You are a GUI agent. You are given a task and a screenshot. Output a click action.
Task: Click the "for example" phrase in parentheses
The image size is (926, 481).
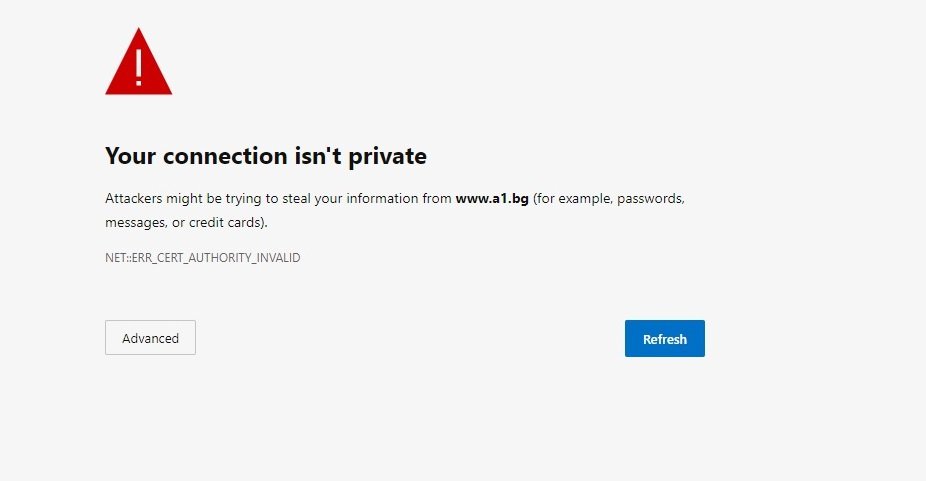[x=571, y=199]
